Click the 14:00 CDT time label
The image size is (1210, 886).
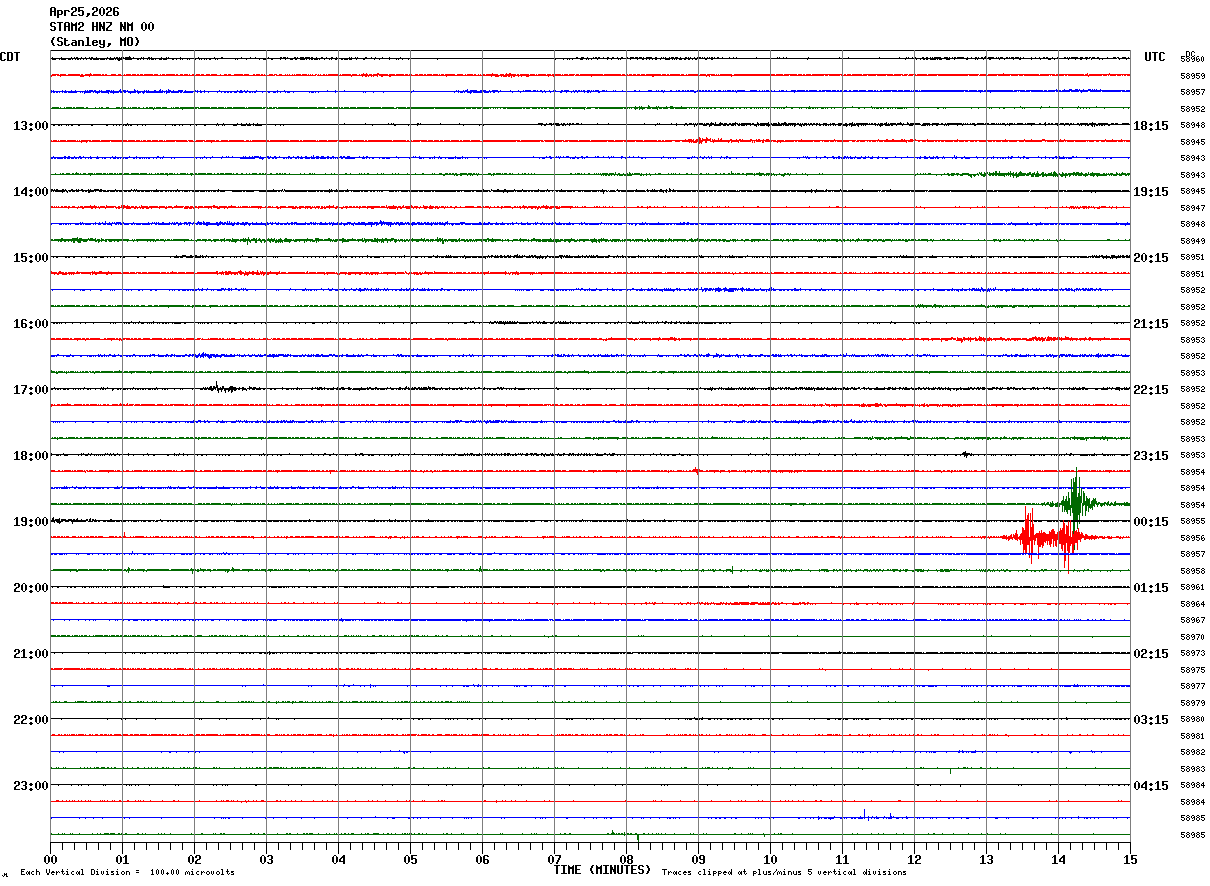point(30,192)
